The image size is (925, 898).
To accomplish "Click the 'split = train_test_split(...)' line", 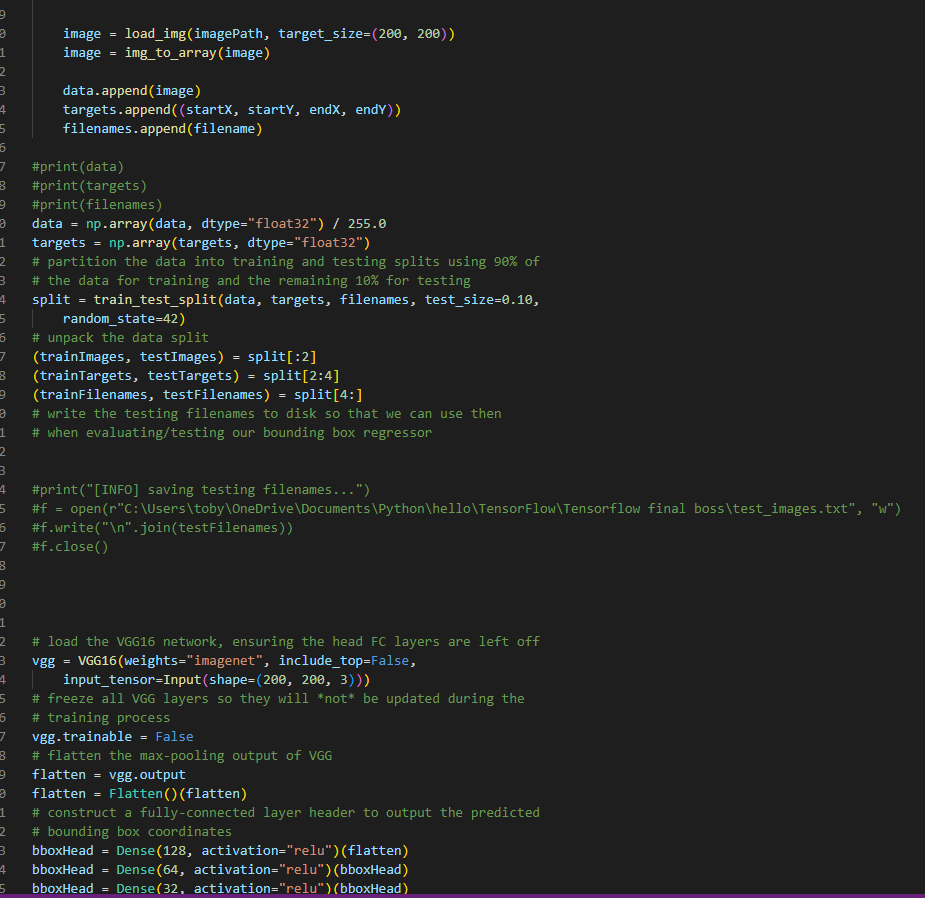I will click(286, 300).
